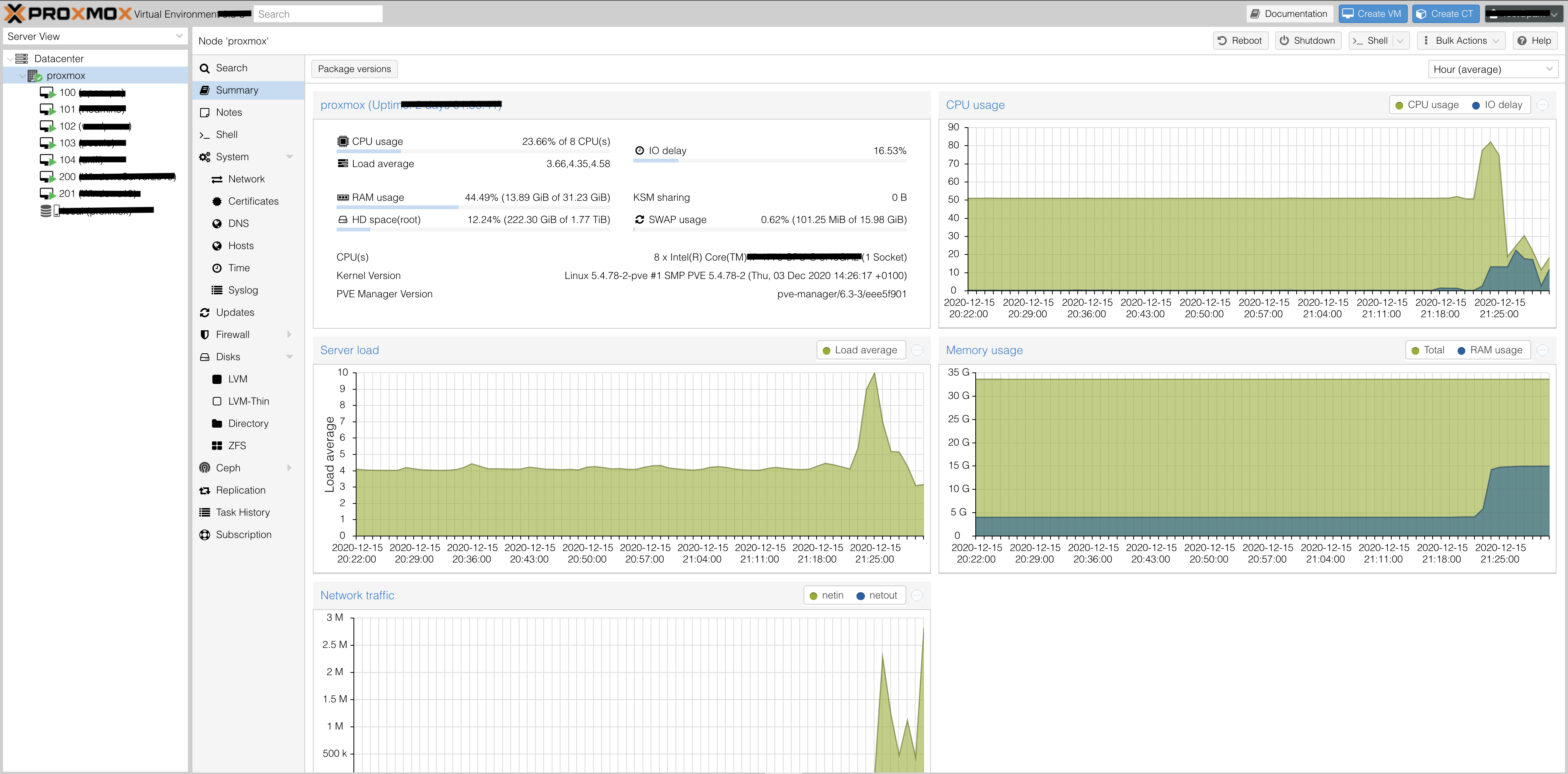Select VM 103 monitor icon in tree
Image resolution: width=1568 pixels, height=774 pixels.
coord(48,143)
